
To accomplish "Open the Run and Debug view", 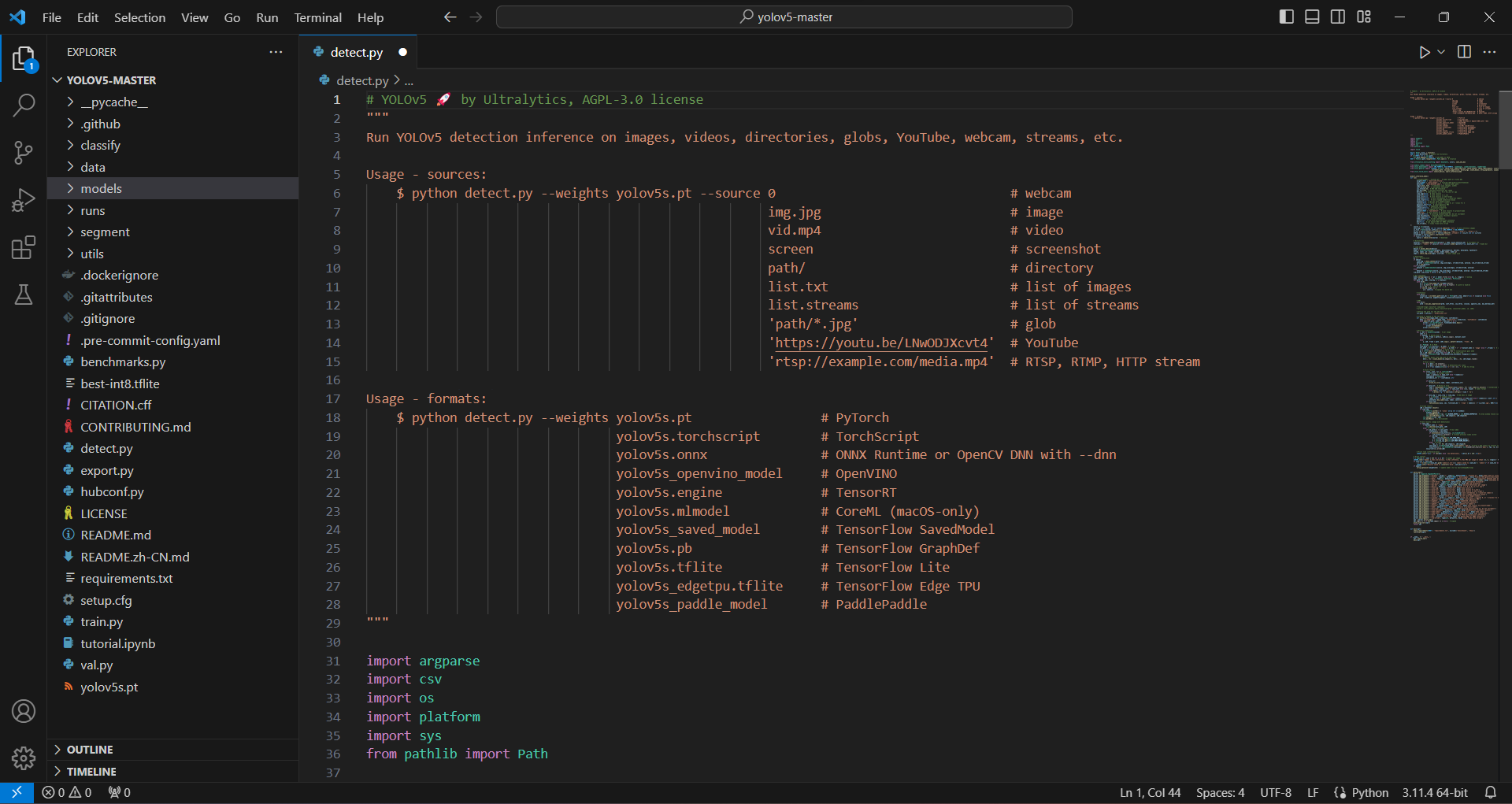I will [x=24, y=199].
